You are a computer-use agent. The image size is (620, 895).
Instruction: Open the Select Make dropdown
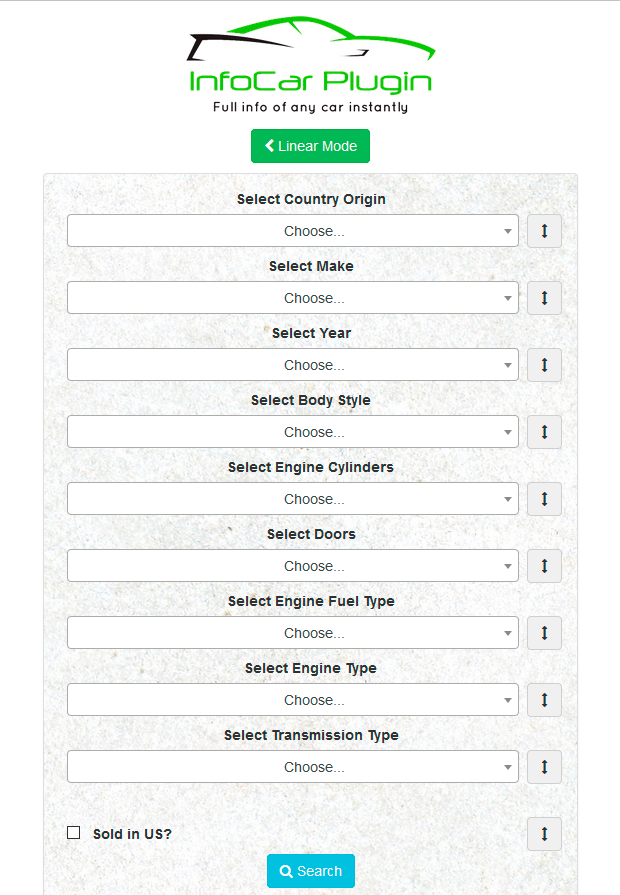[293, 298]
